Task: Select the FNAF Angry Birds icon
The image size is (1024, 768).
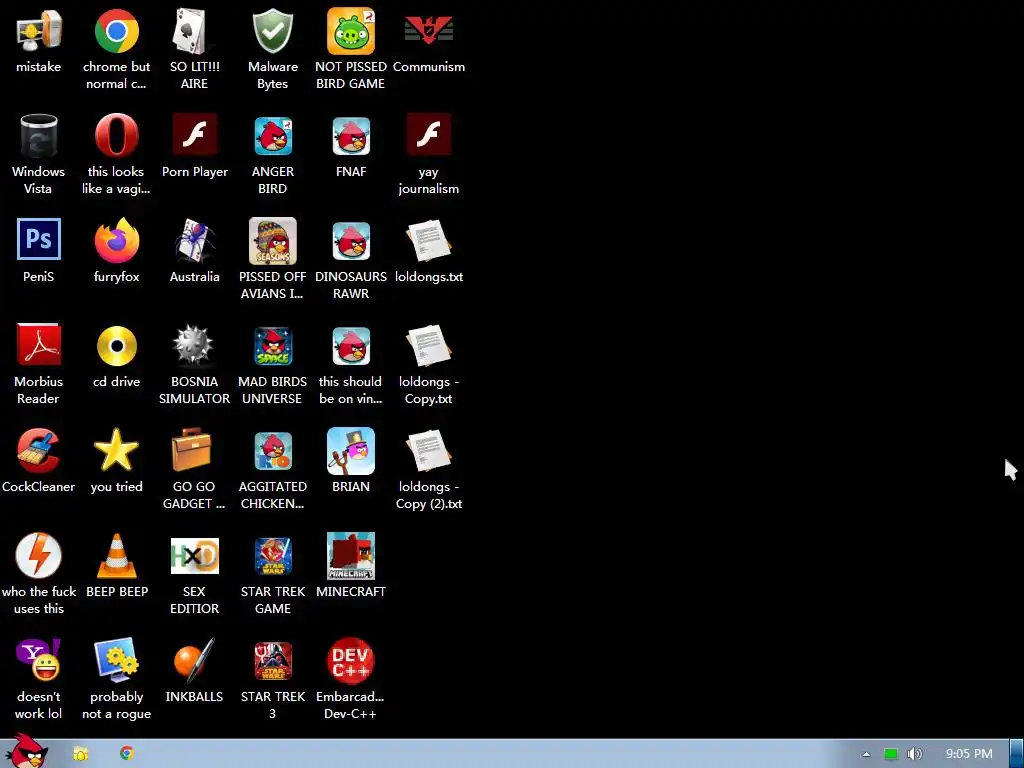Action: coord(351,136)
